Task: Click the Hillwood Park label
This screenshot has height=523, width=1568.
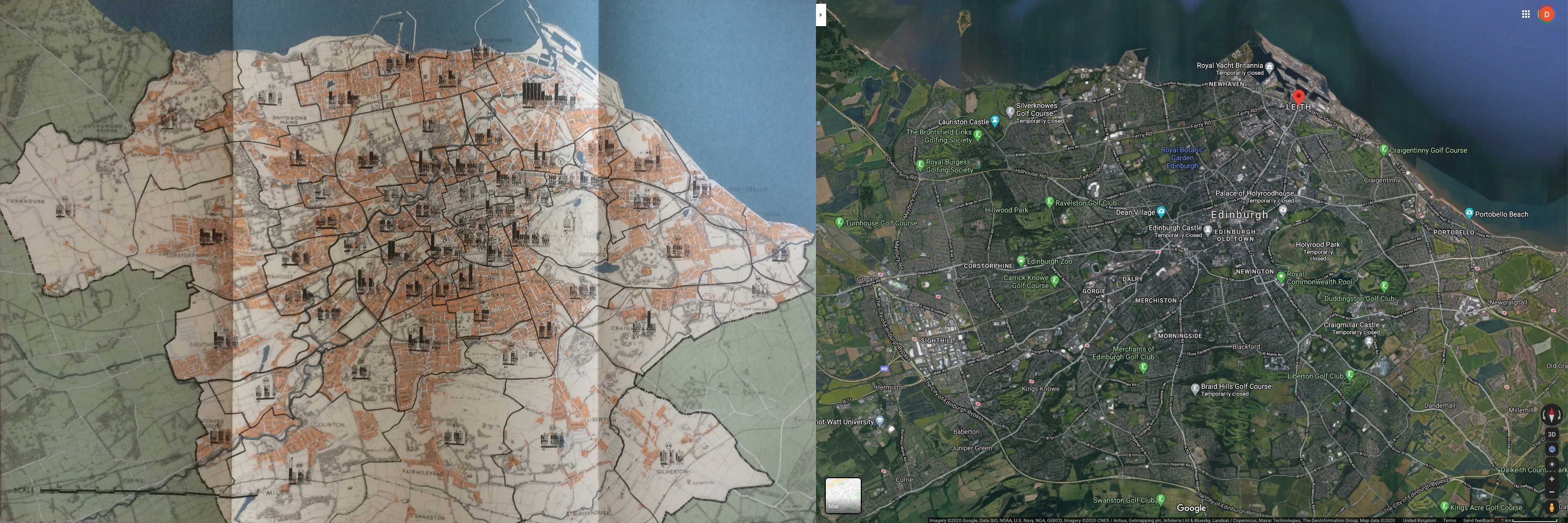Action: tap(1006, 210)
